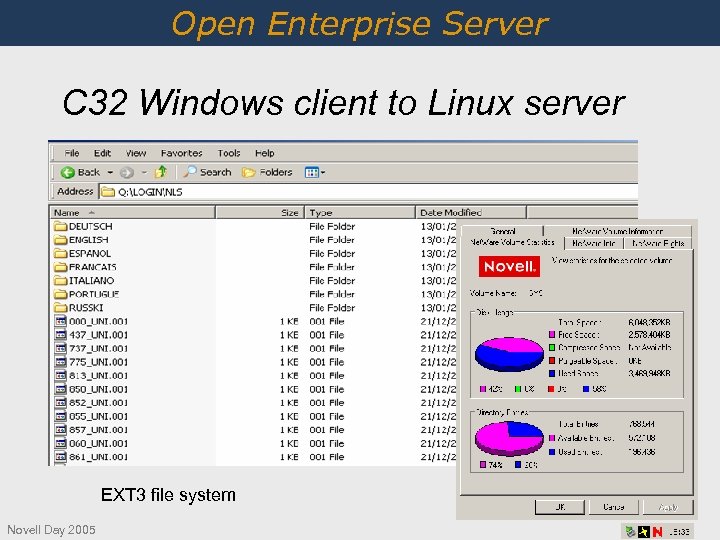Switch to the NetWare Info tab

pyautogui.click(x=594, y=243)
